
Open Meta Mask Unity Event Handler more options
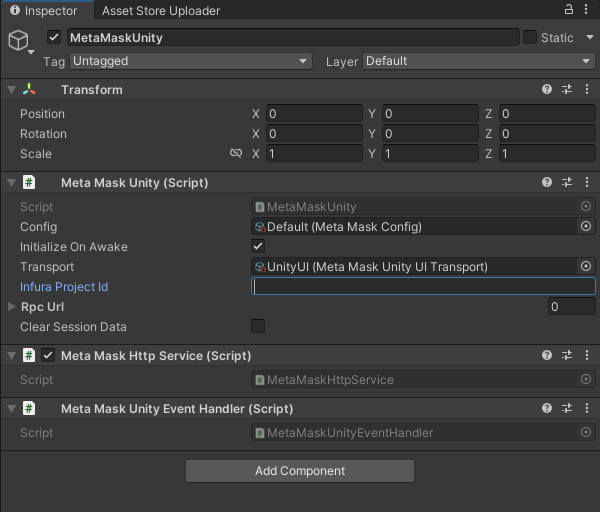pos(587,408)
